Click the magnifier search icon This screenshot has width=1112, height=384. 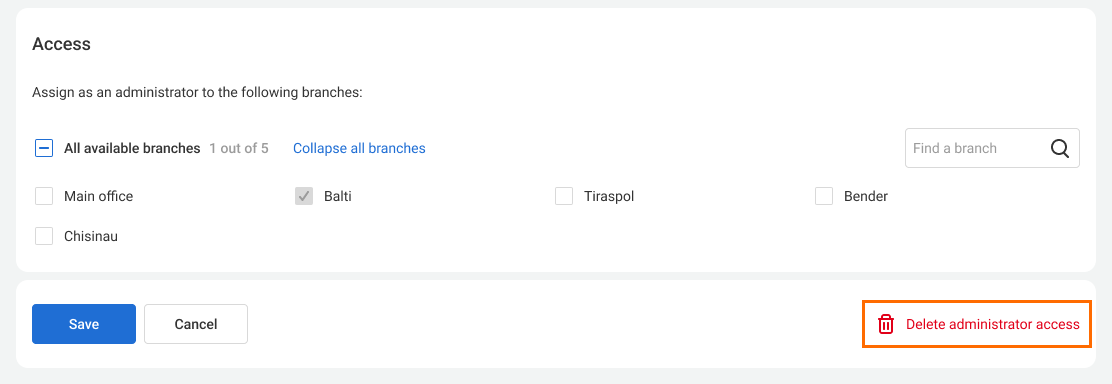click(x=1060, y=148)
